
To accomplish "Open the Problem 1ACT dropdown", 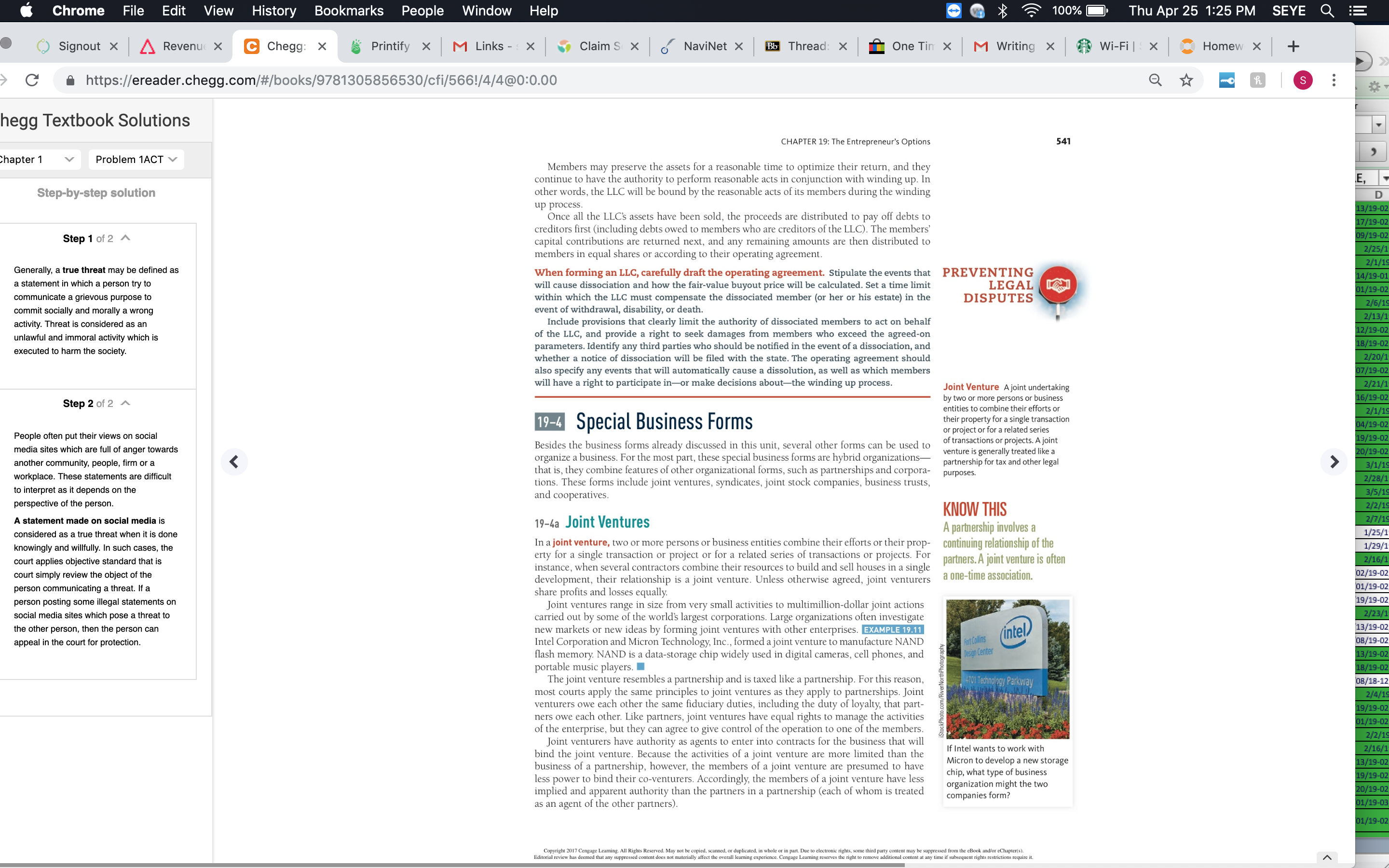I will [136, 159].
